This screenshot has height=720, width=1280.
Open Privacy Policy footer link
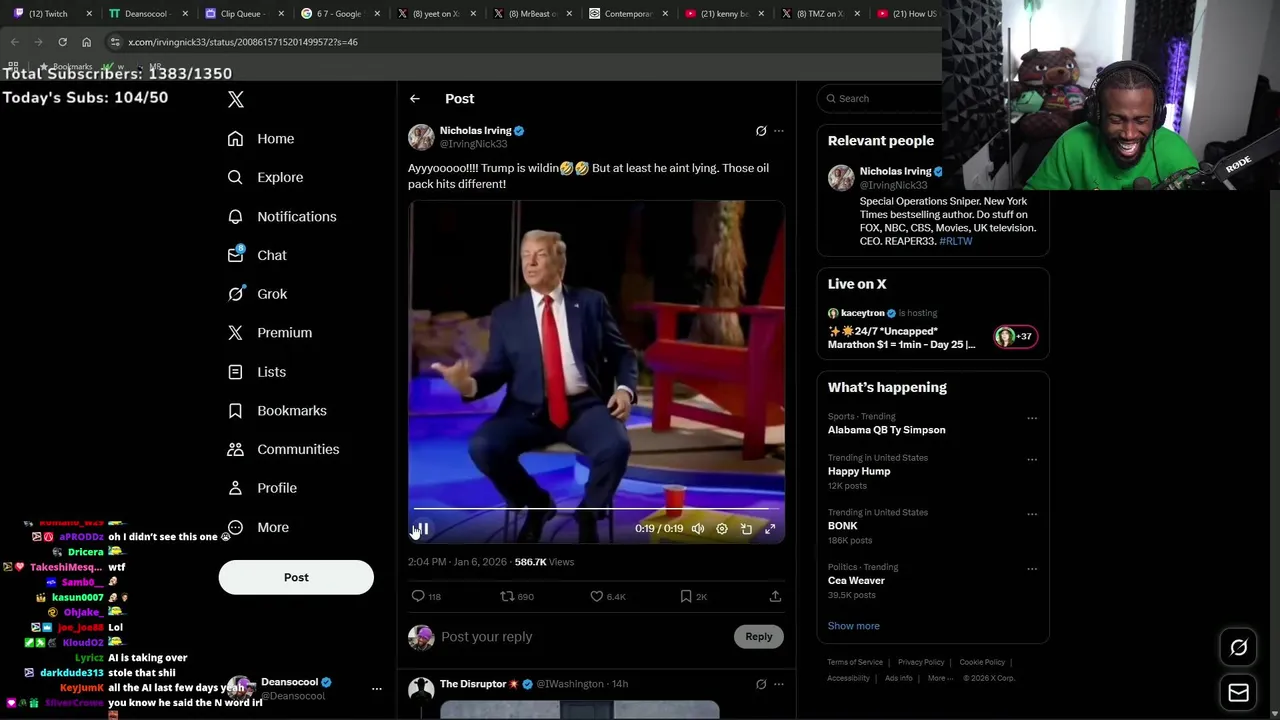[x=921, y=662]
